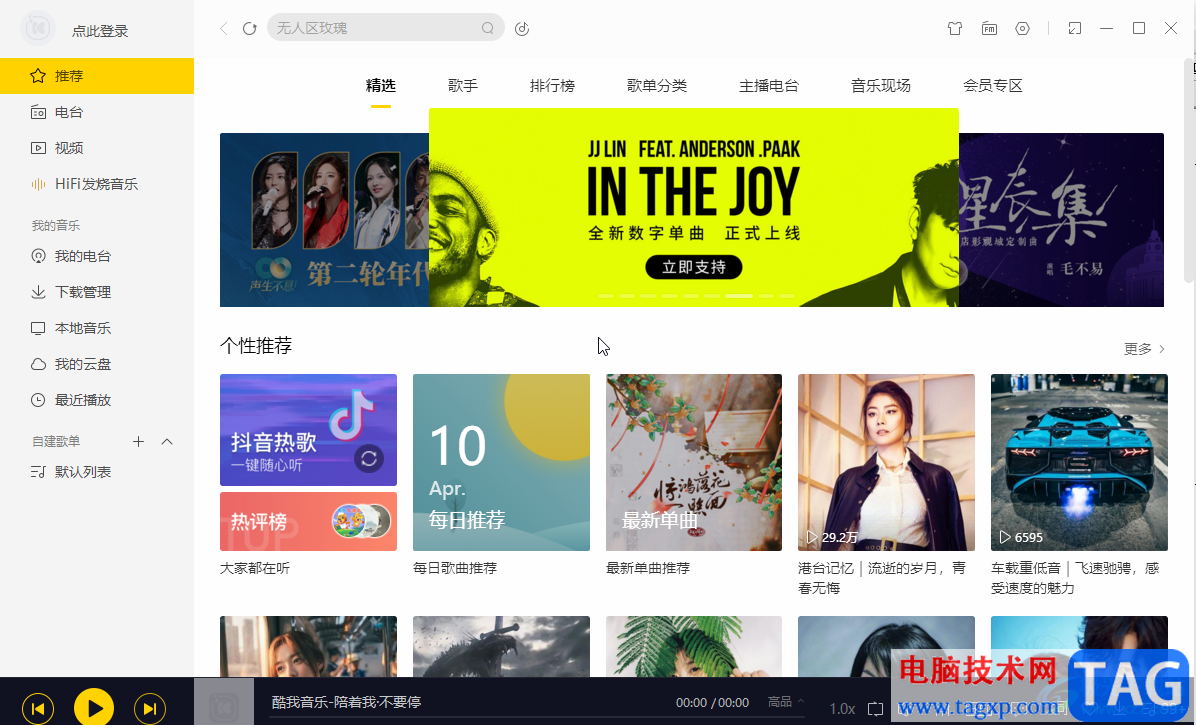Image resolution: width=1196 pixels, height=725 pixels.
Task: Open the 高品 audio quality dropdown
Action: tap(786, 701)
